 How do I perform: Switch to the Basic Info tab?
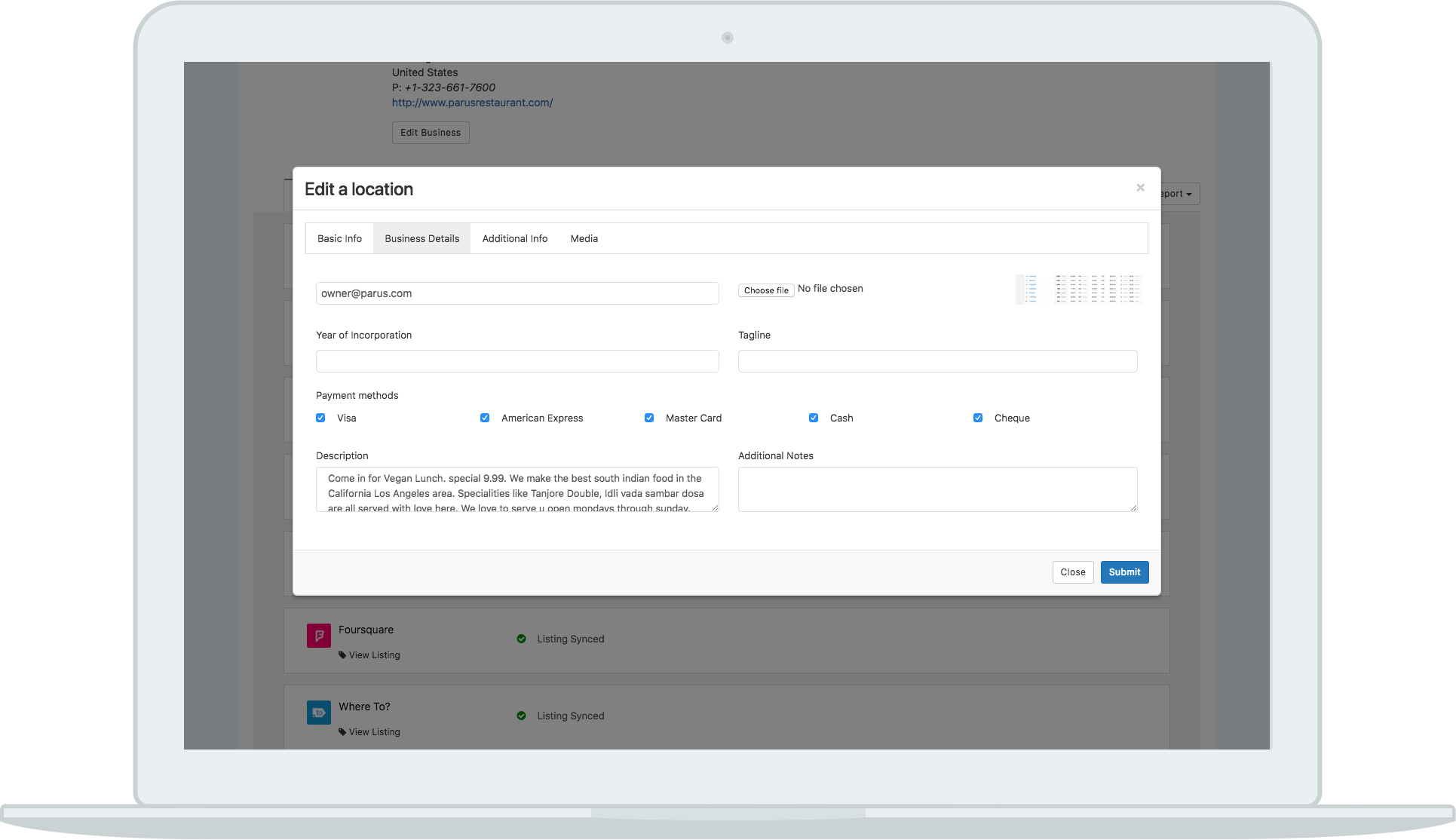tap(339, 238)
